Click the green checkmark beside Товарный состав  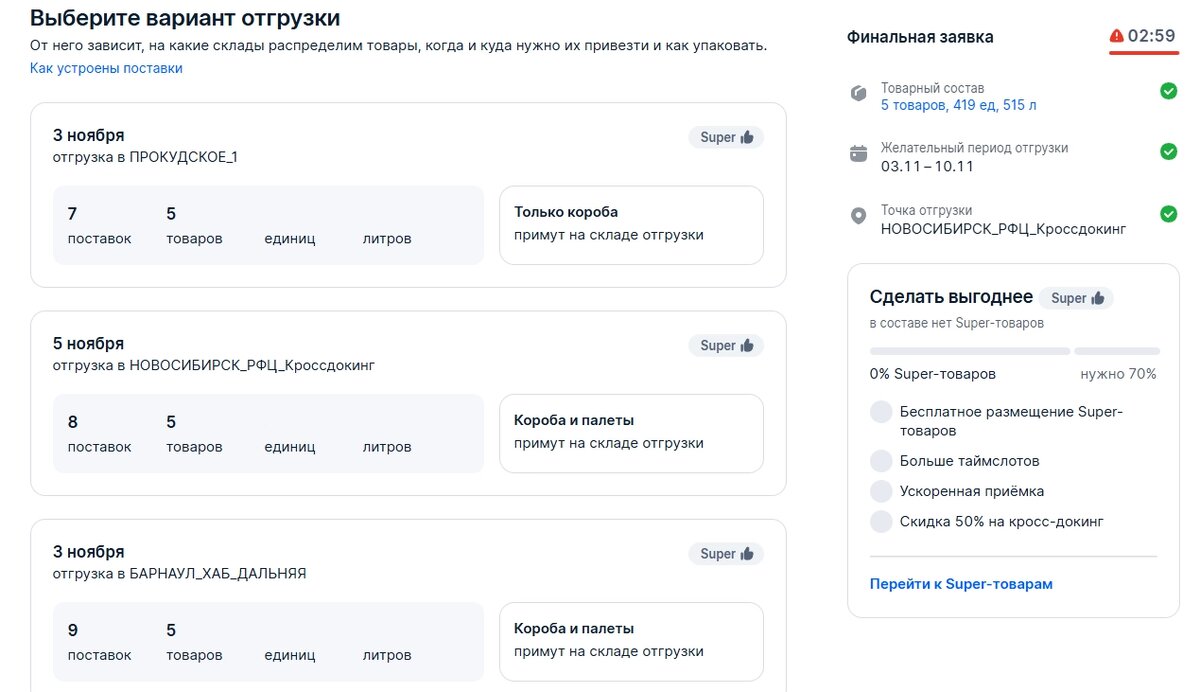[x=1168, y=91]
